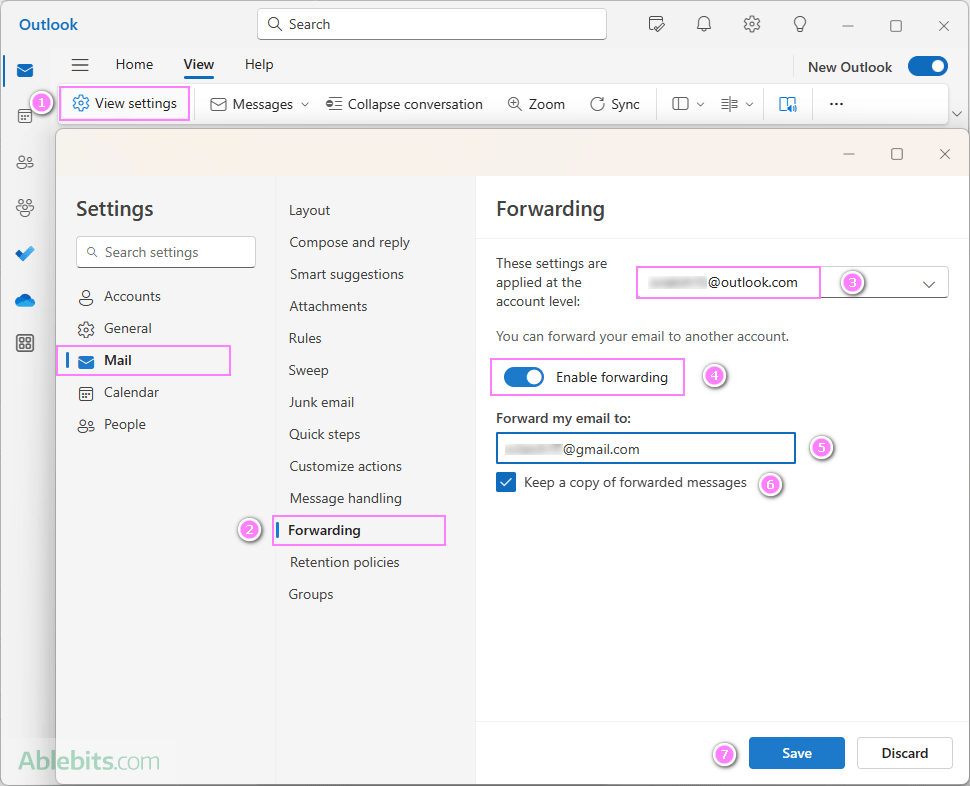
Task: Click the Forward my email to field
Action: (645, 449)
